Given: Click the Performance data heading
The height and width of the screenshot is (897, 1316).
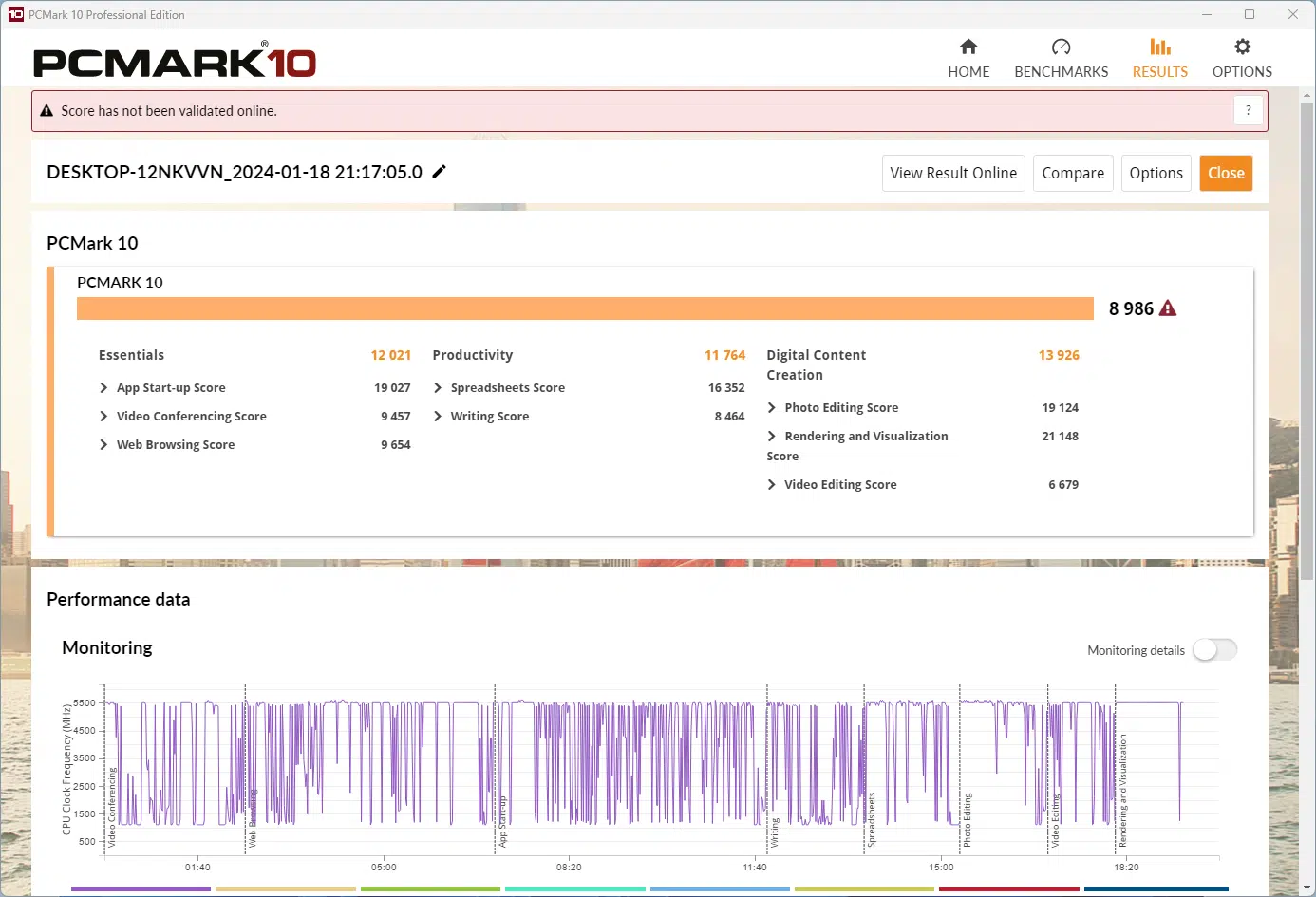Looking at the screenshot, I should tap(119, 599).
